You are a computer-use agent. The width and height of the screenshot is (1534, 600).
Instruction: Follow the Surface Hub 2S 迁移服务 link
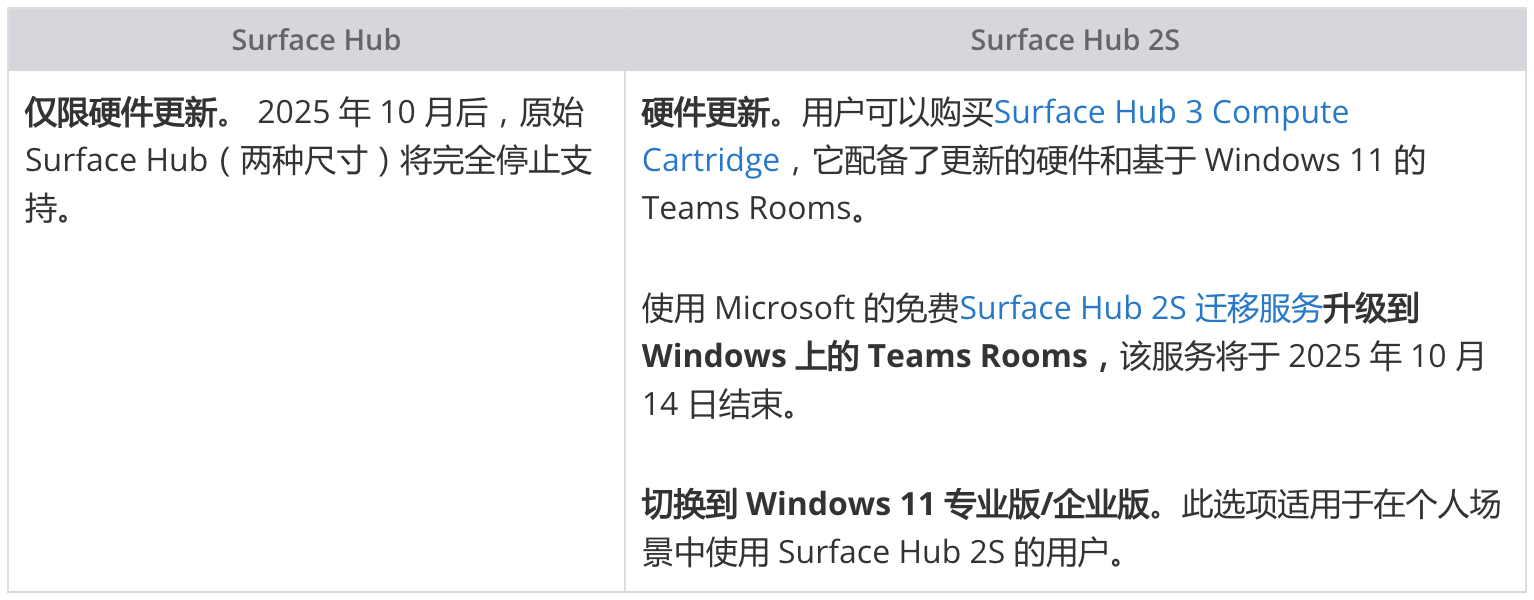pos(1141,309)
